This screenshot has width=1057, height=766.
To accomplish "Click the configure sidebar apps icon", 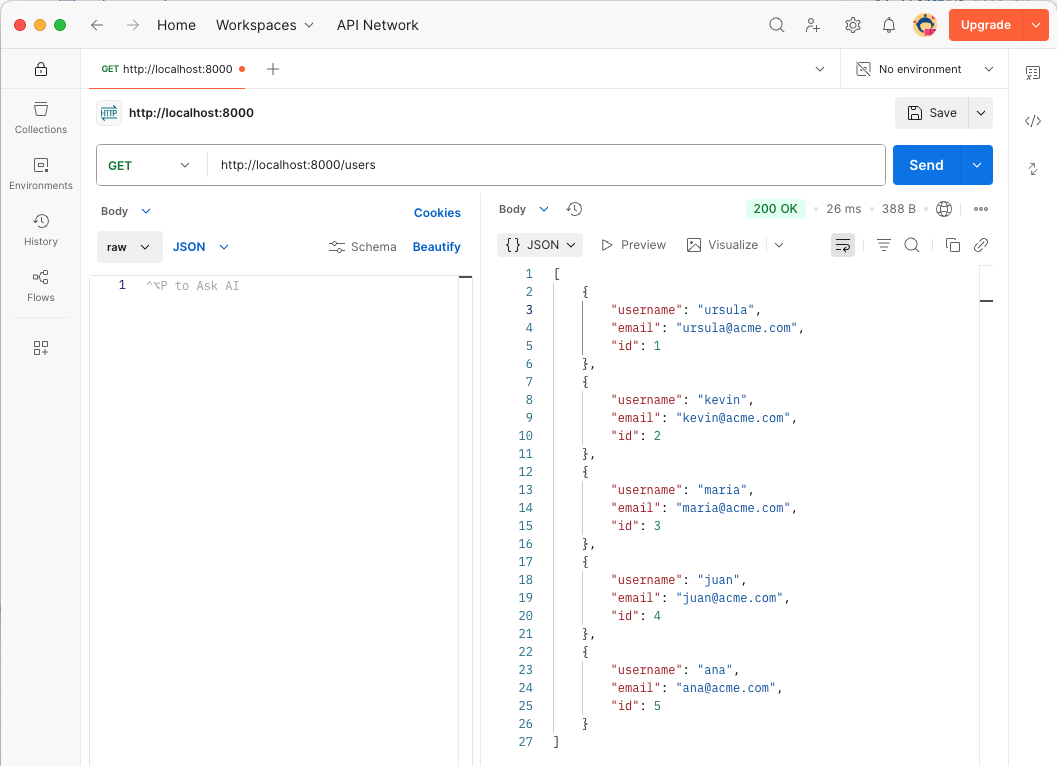I will [41, 348].
